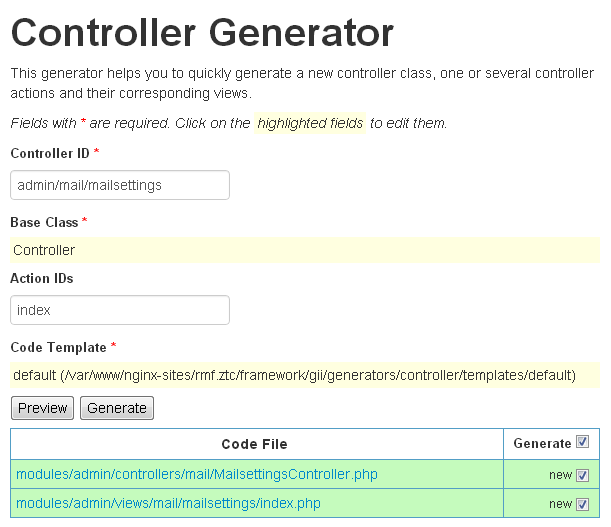Click the Controller ID label

click(x=50, y=153)
